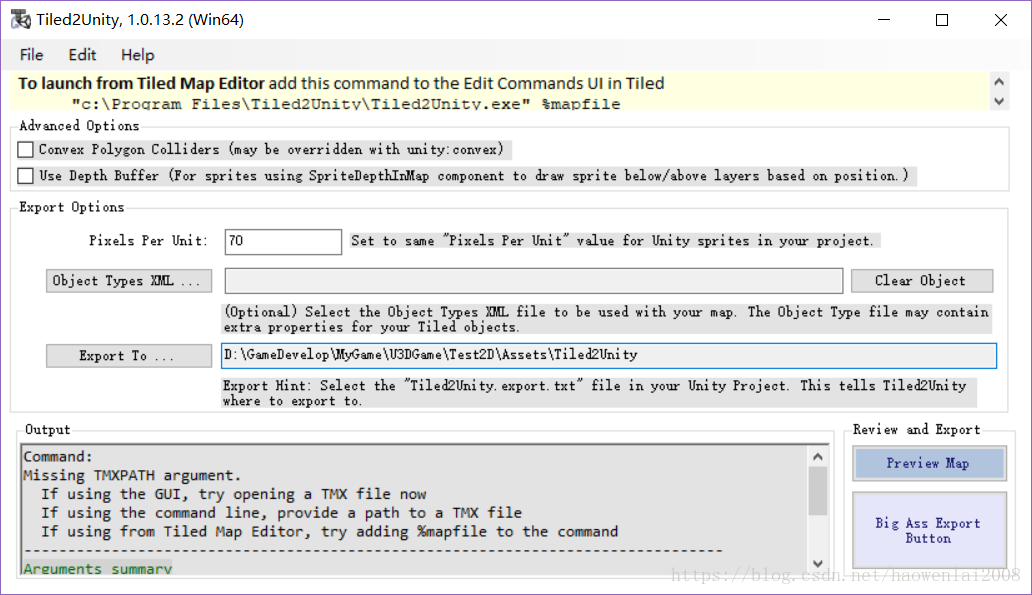Enable Convex Polygon Colliders checkbox
Viewport: 1032px width, 595px height.
(x=26, y=149)
